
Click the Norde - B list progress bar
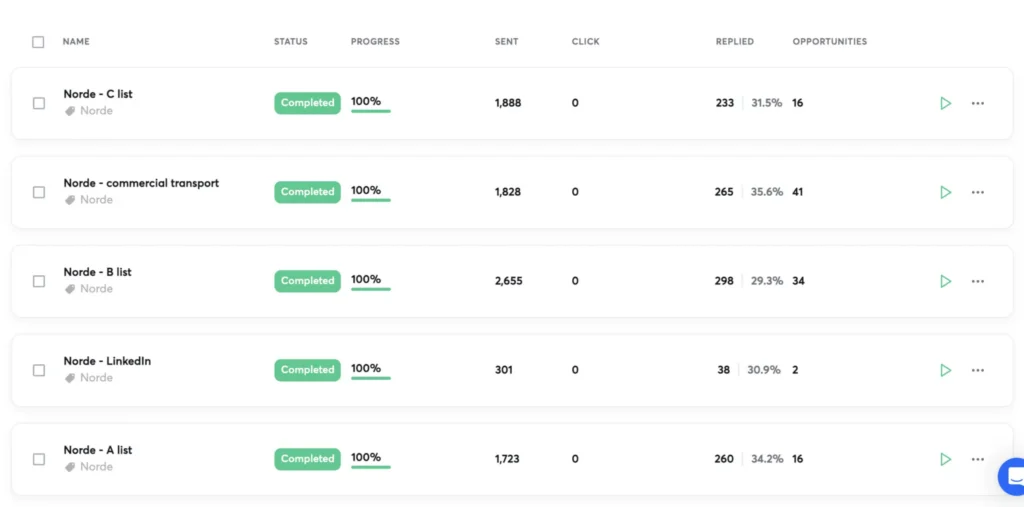(x=370, y=289)
